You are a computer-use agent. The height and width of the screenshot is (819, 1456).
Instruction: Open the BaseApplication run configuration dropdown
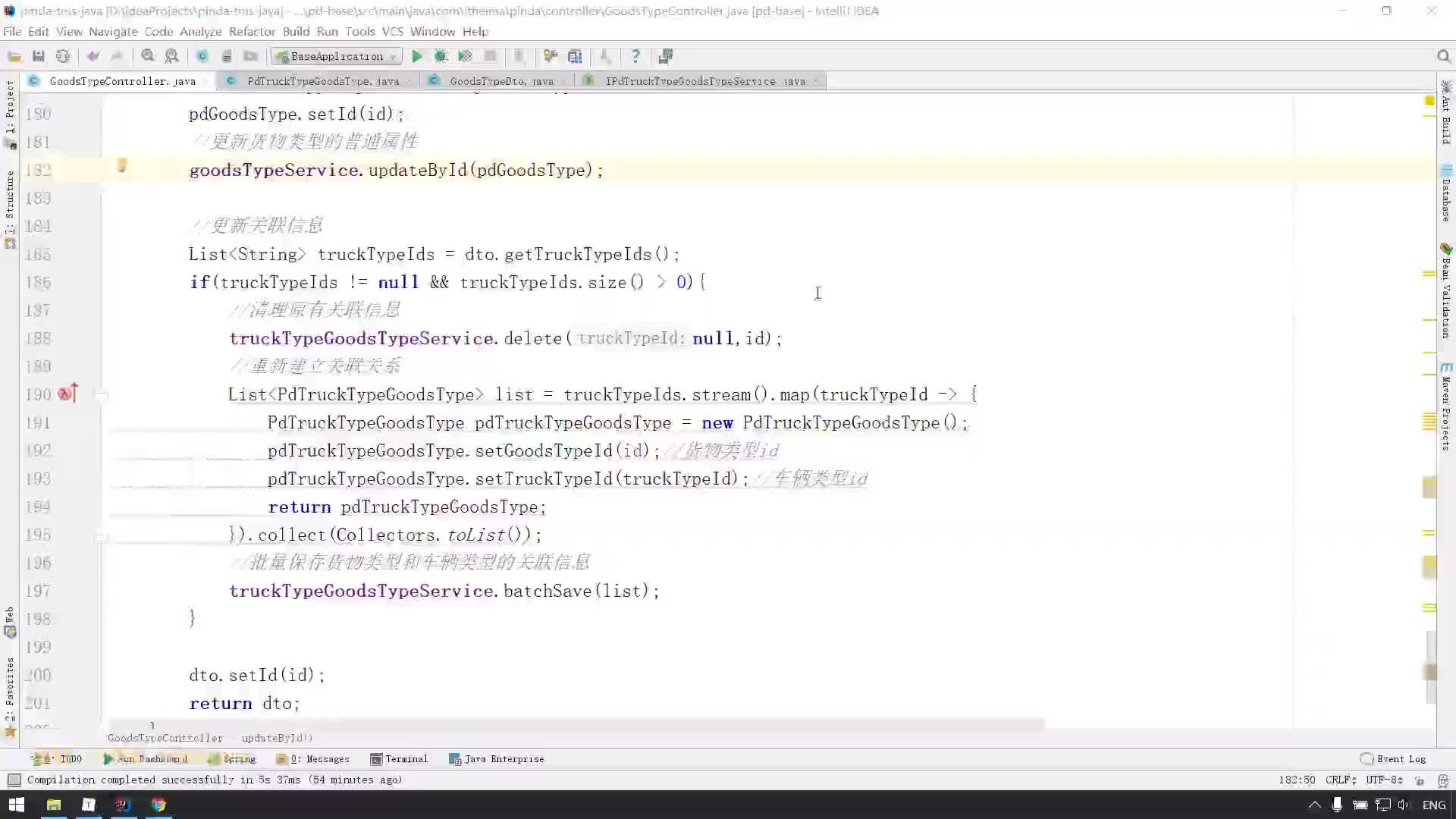pos(337,56)
